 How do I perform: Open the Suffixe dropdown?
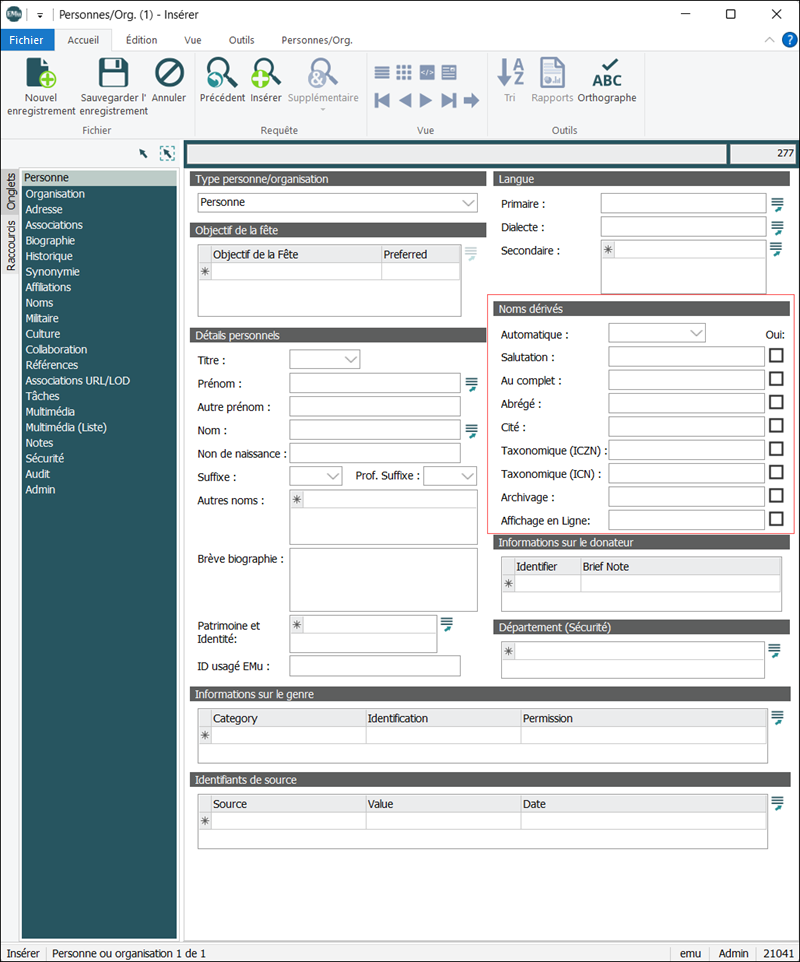click(x=333, y=476)
